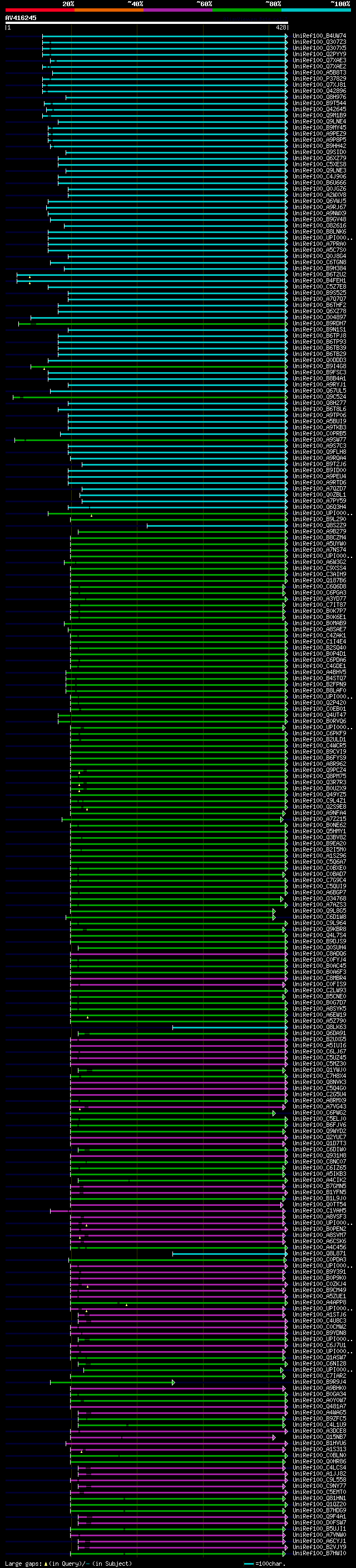
Task: Select label UniRef100_Q6XZ79
Action: point(319,159)
